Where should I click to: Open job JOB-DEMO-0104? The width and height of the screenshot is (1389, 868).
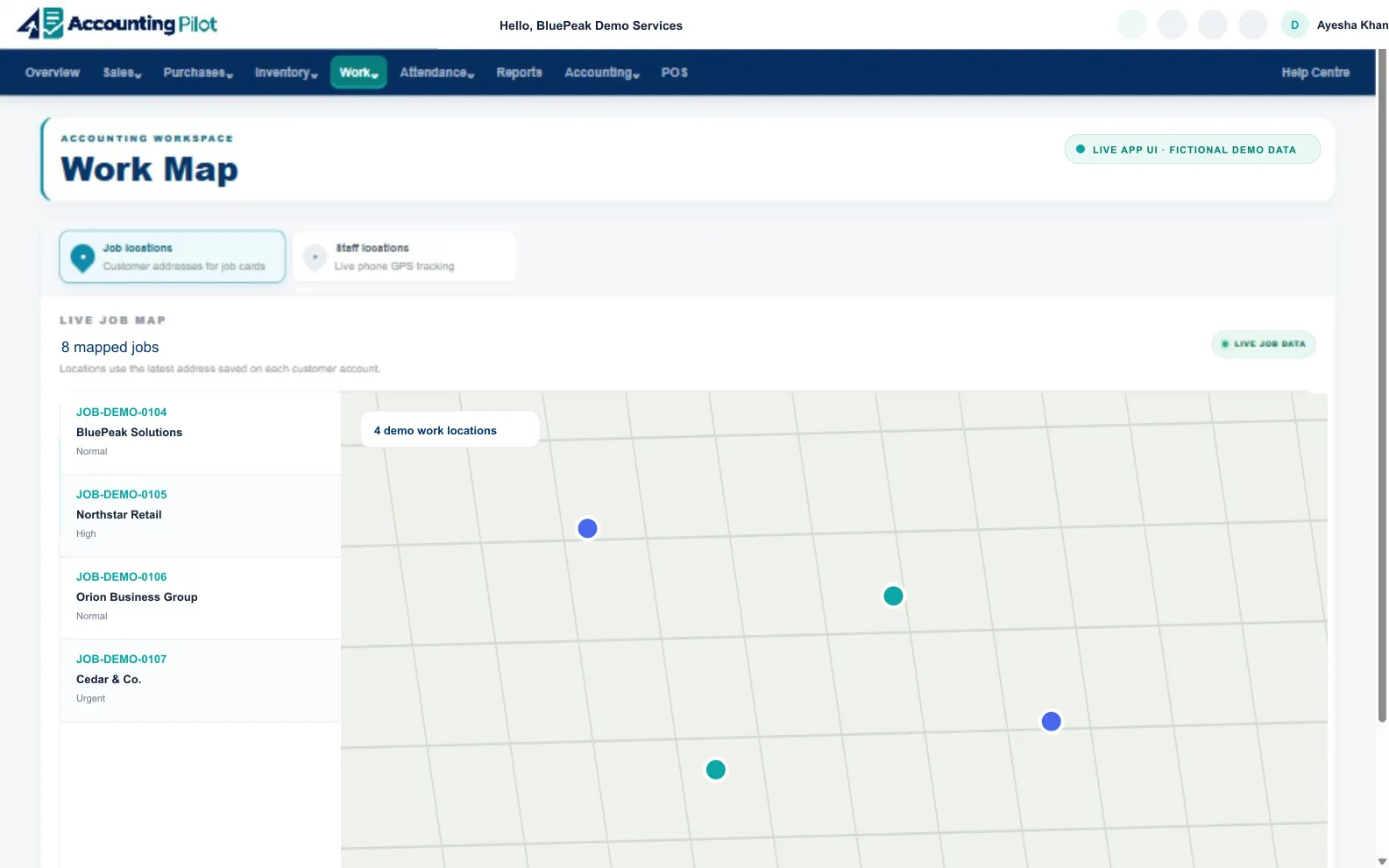pyautogui.click(x=121, y=412)
